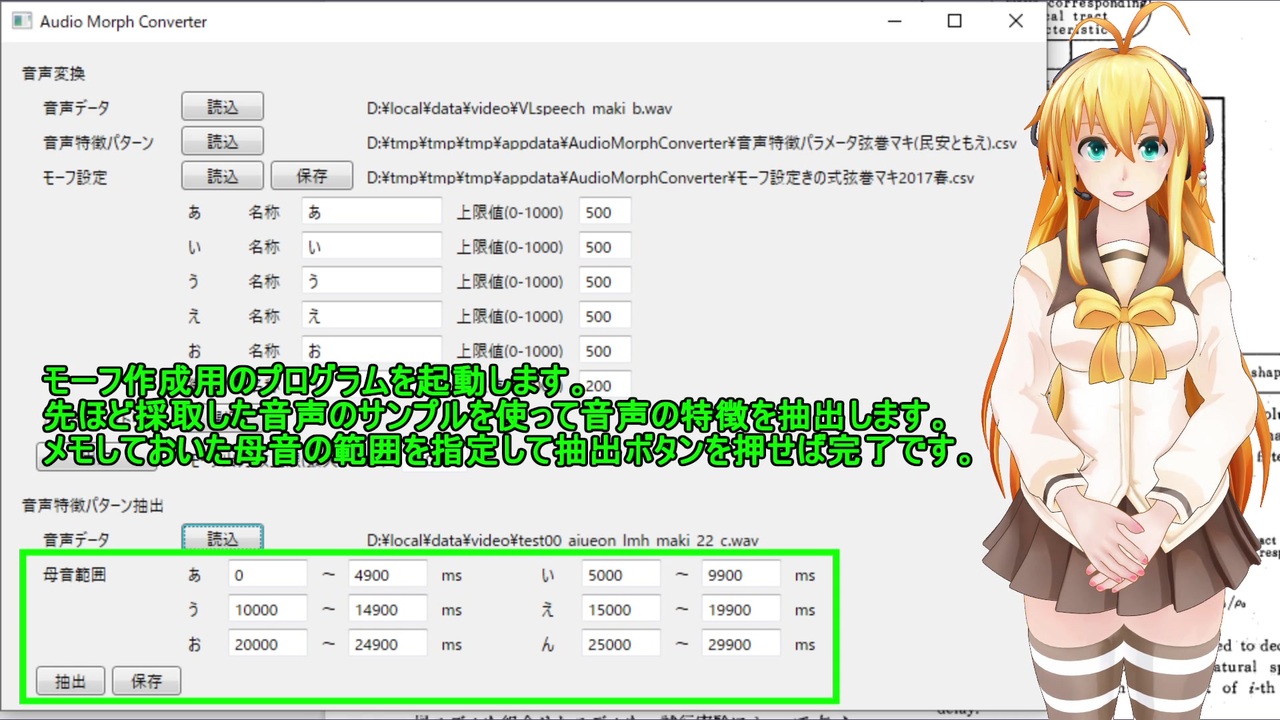Viewport: 1280px width, 720px height.
Task: Click 読込 button for 音声特徴パターン
Action: [x=223, y=141]
